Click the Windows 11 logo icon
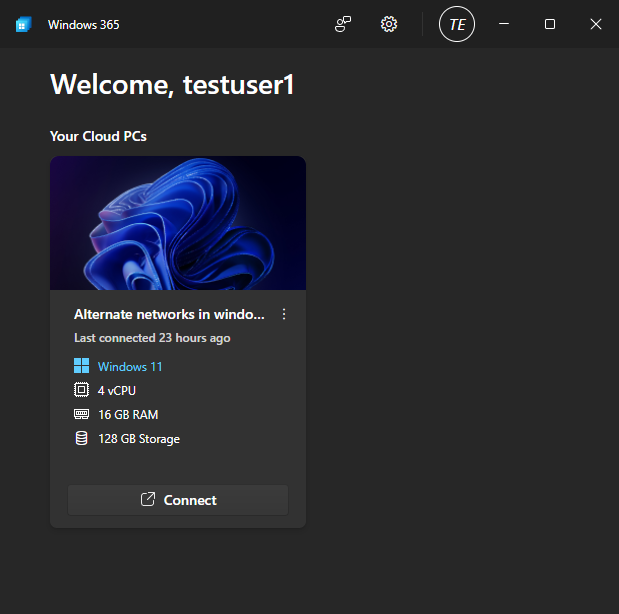 (81, 366)
